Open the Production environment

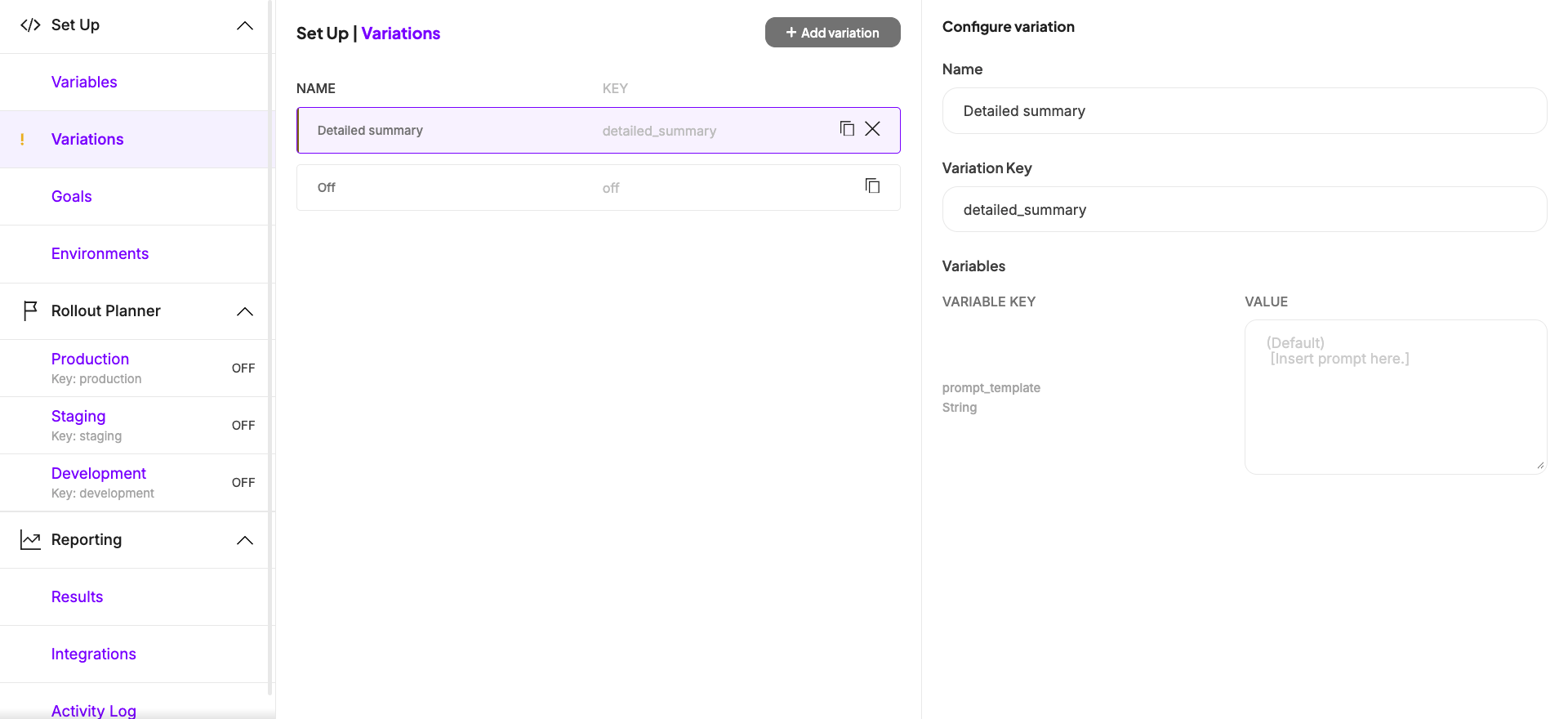click(x=90, y=359)
